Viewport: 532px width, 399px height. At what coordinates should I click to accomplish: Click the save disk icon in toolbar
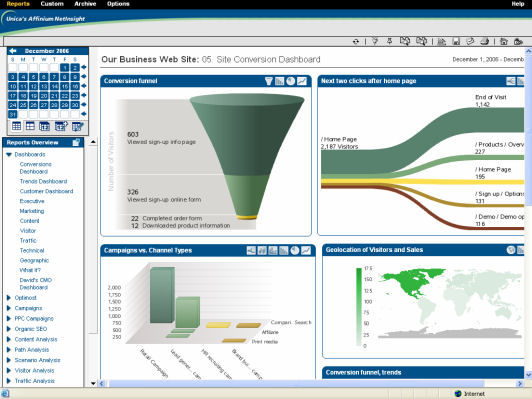(456, 41)
